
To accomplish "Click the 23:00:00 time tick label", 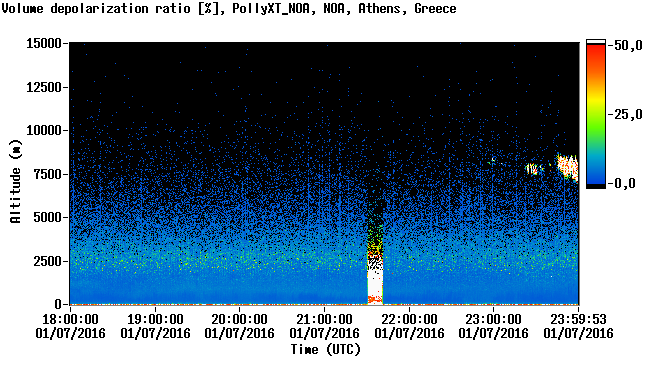I will [493, 319].
